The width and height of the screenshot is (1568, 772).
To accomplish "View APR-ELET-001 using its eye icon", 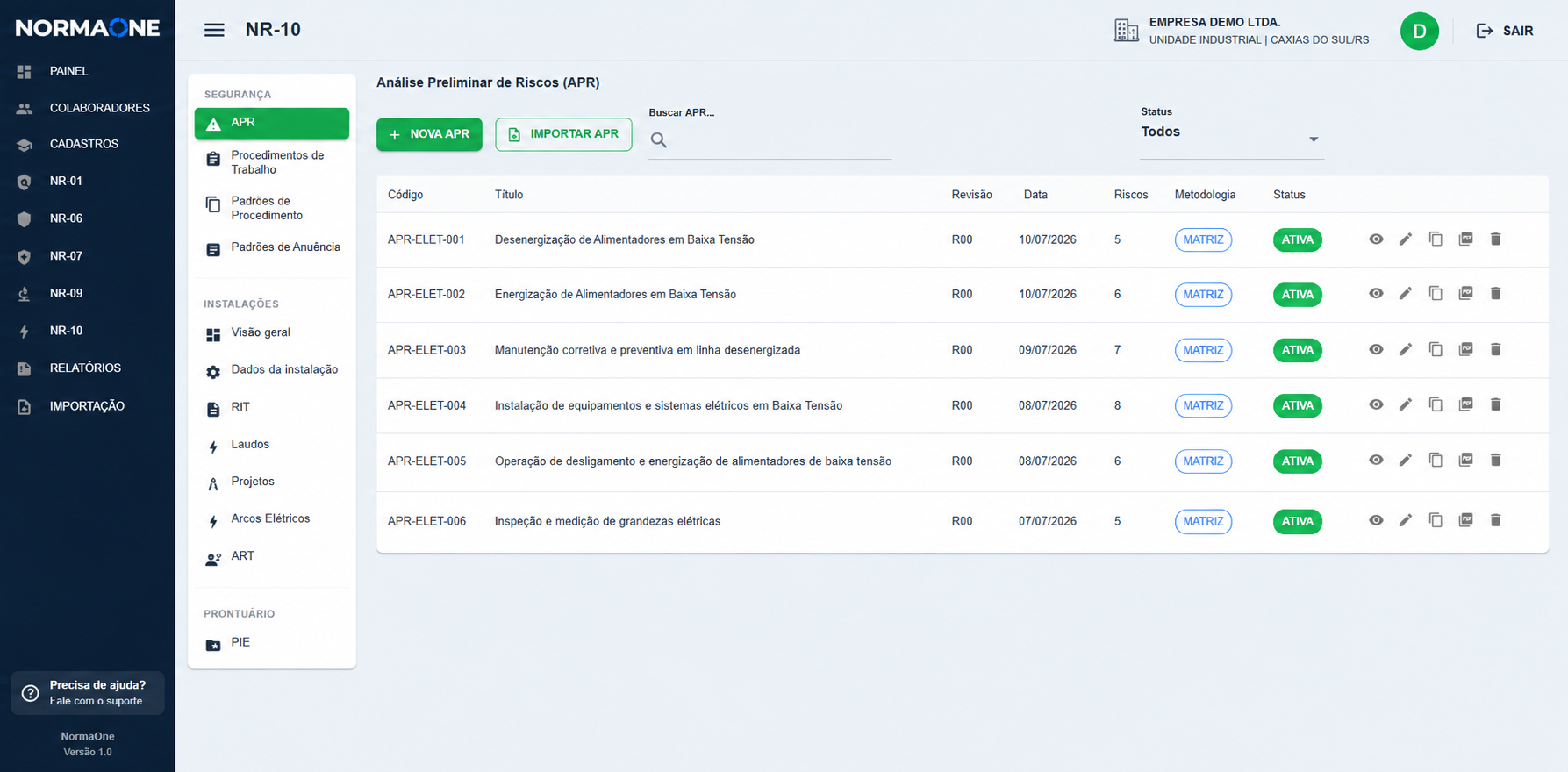I will (x=1376, y=239).
